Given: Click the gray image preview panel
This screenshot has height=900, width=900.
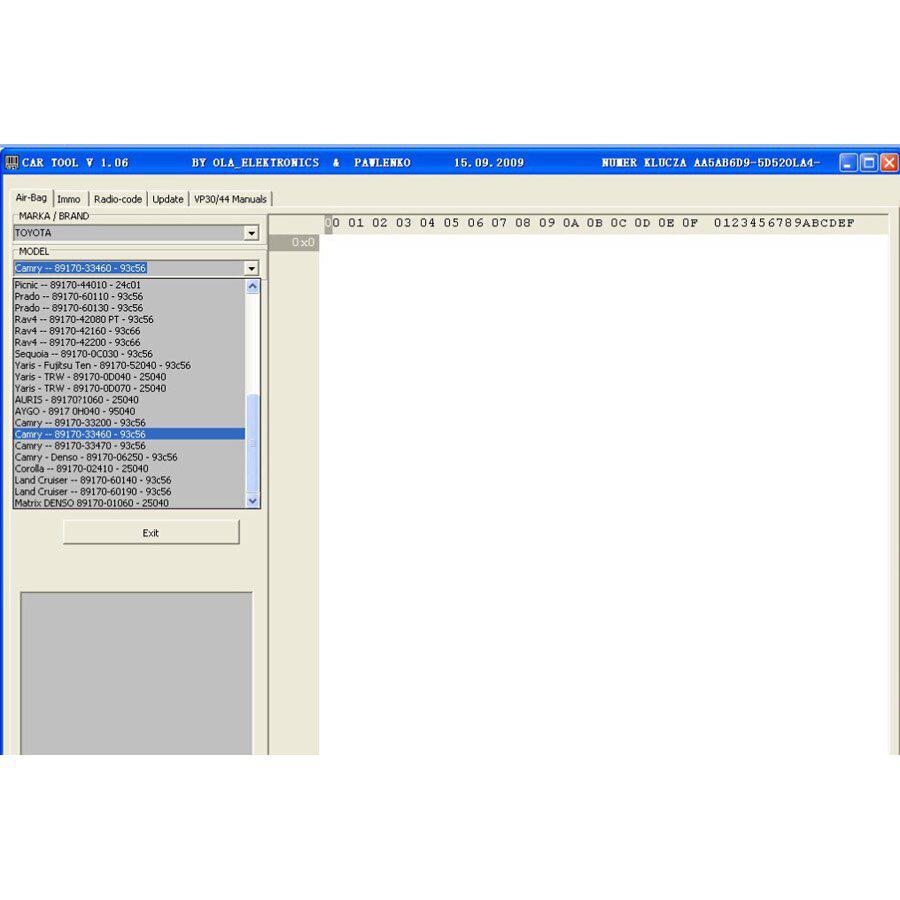Looking at the screenshot, I should (137, 673).
